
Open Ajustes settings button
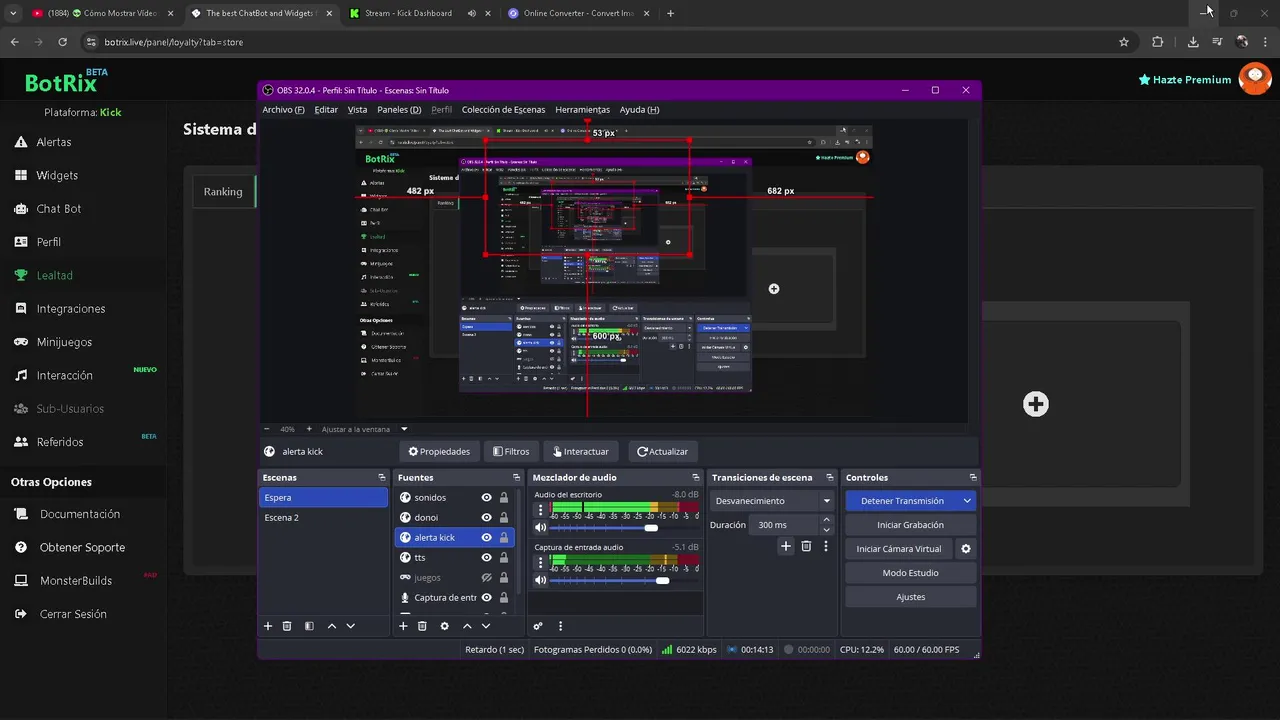[910, 597]
